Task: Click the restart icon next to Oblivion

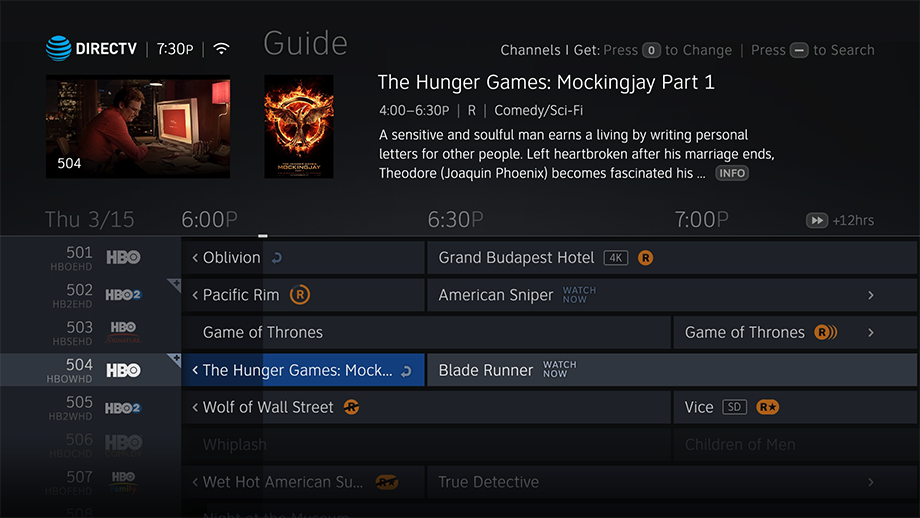Action: click(x=277, y=258)
